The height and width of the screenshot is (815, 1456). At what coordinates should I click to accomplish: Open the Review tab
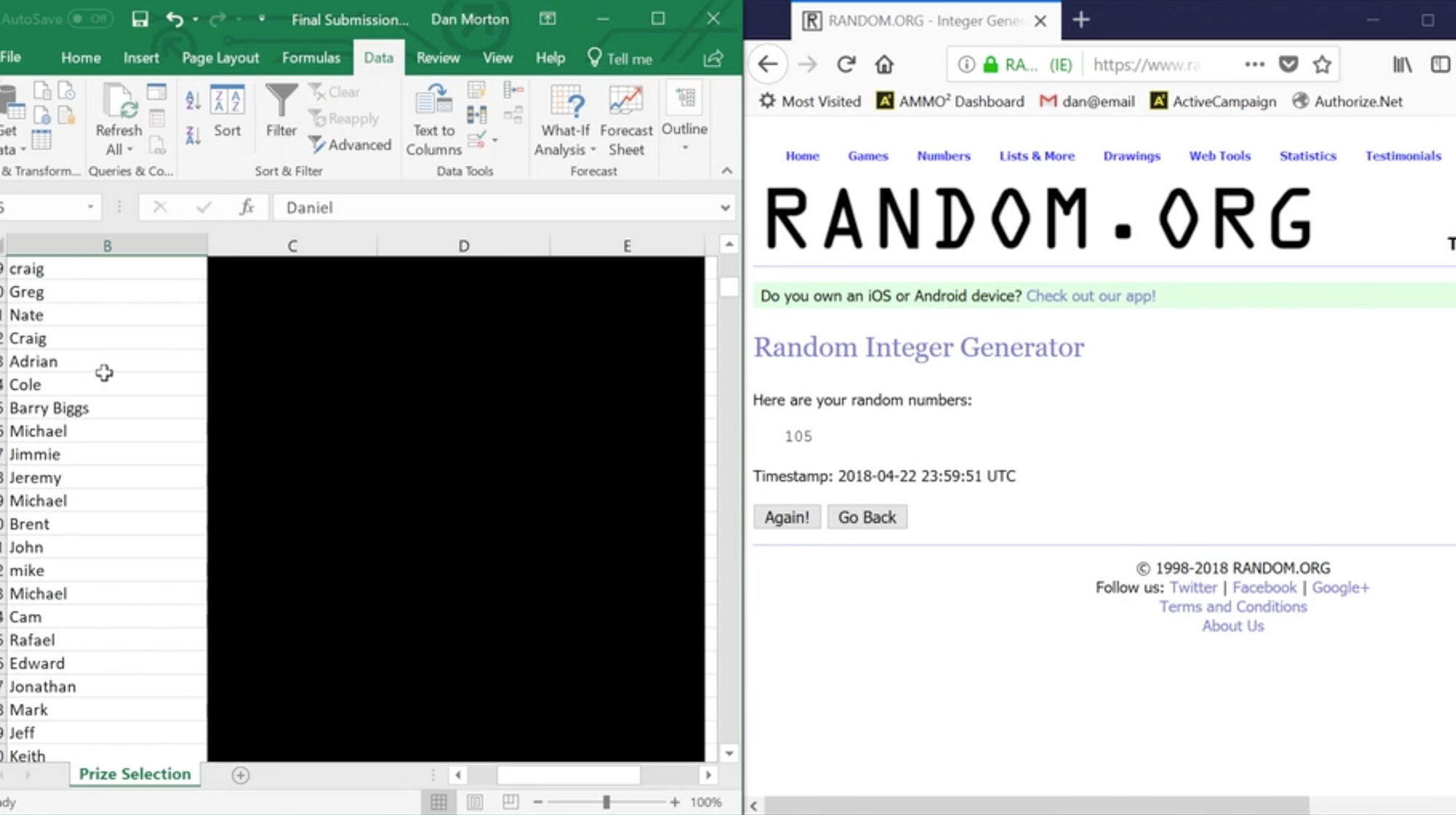[438, 58]
